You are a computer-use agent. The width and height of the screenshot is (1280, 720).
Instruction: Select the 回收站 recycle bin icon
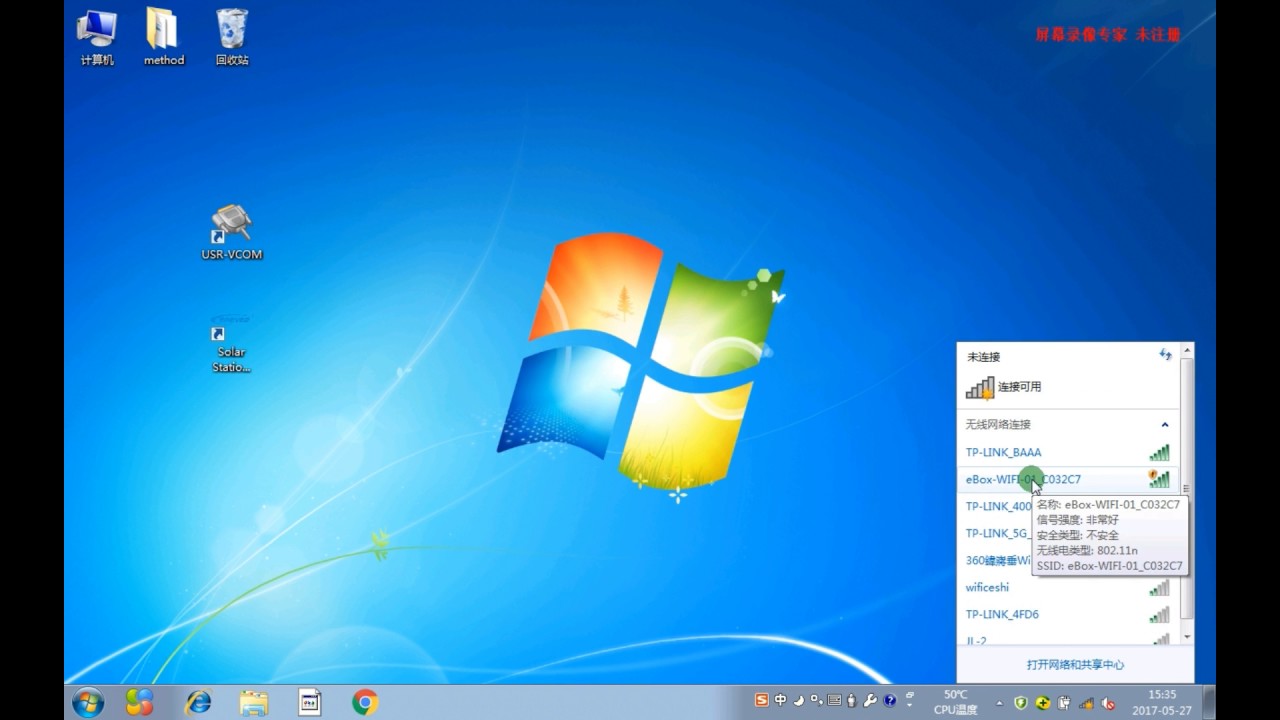232,37
